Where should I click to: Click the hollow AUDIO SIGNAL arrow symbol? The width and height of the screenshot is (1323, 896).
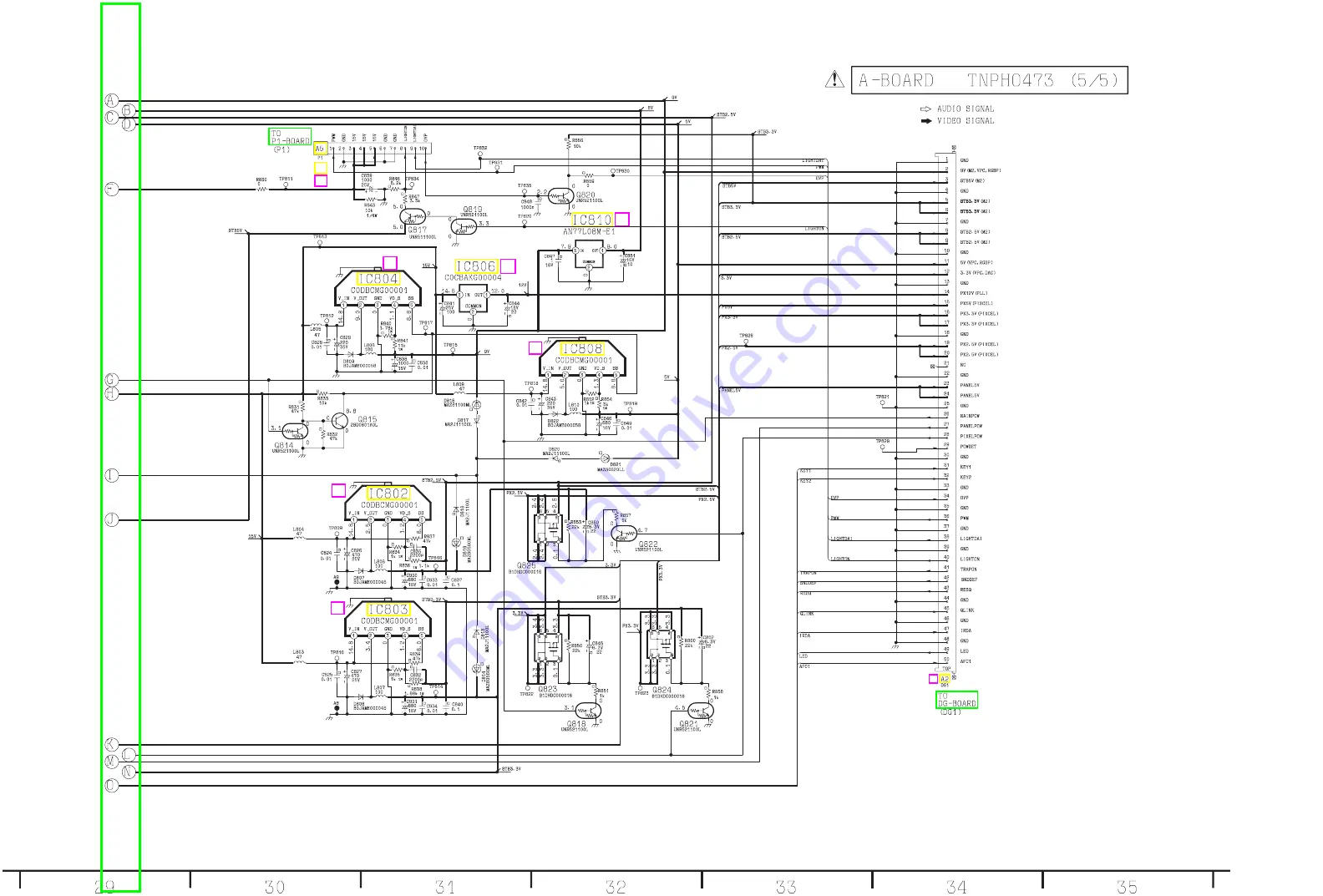[925, 109]
